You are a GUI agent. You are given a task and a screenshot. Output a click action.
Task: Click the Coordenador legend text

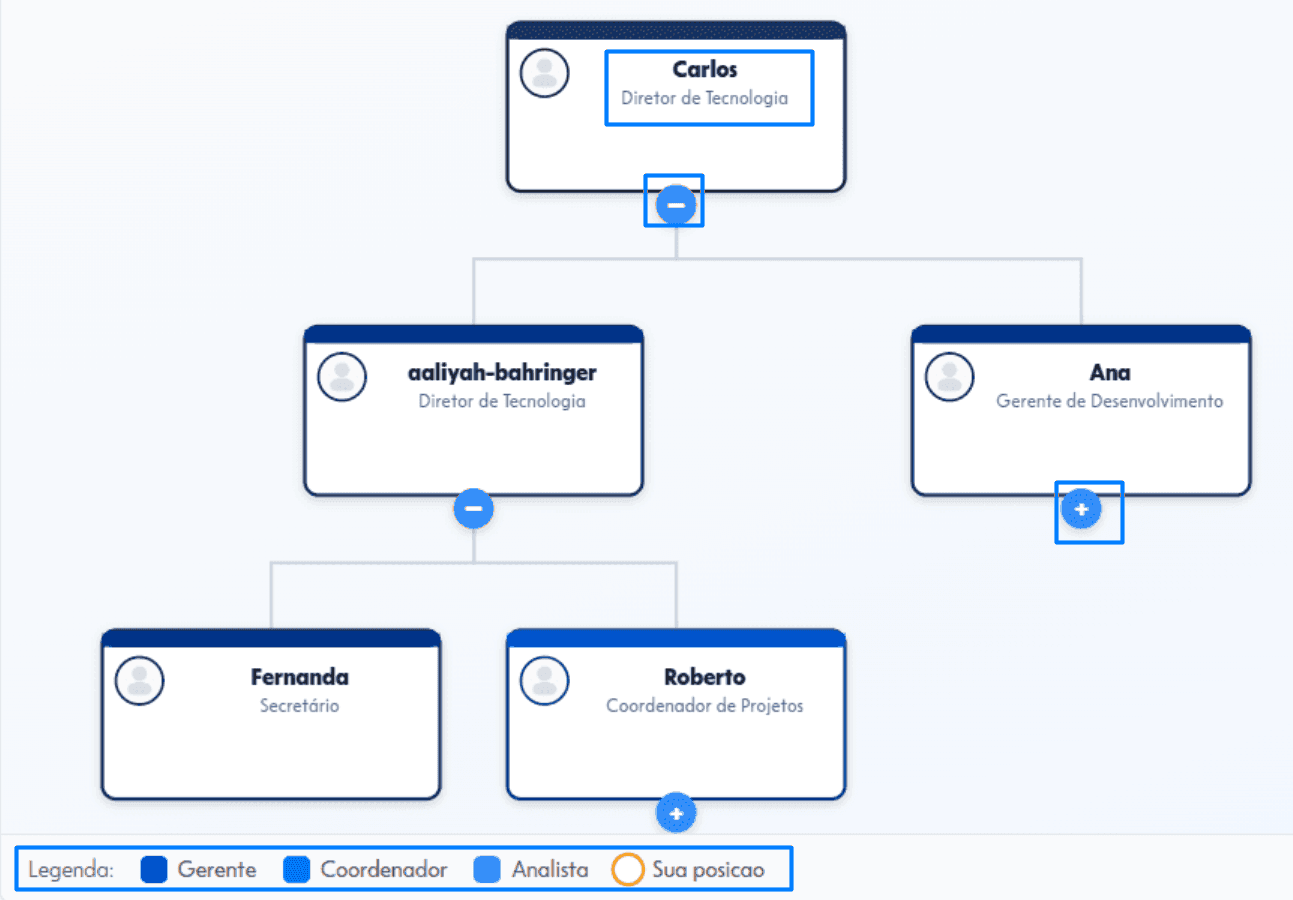[384, 870]
